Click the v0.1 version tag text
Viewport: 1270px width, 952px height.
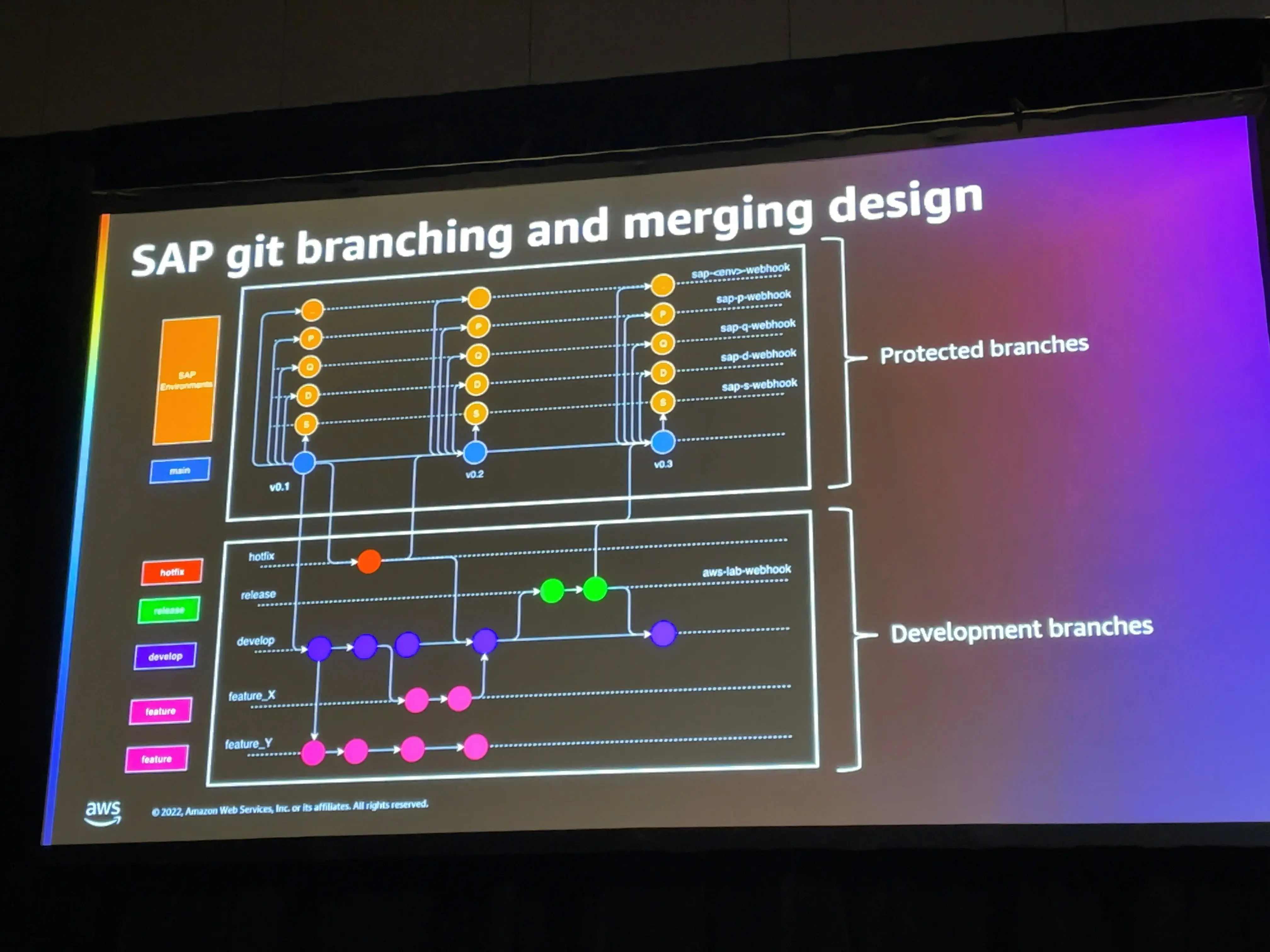[x=280, y=487]
